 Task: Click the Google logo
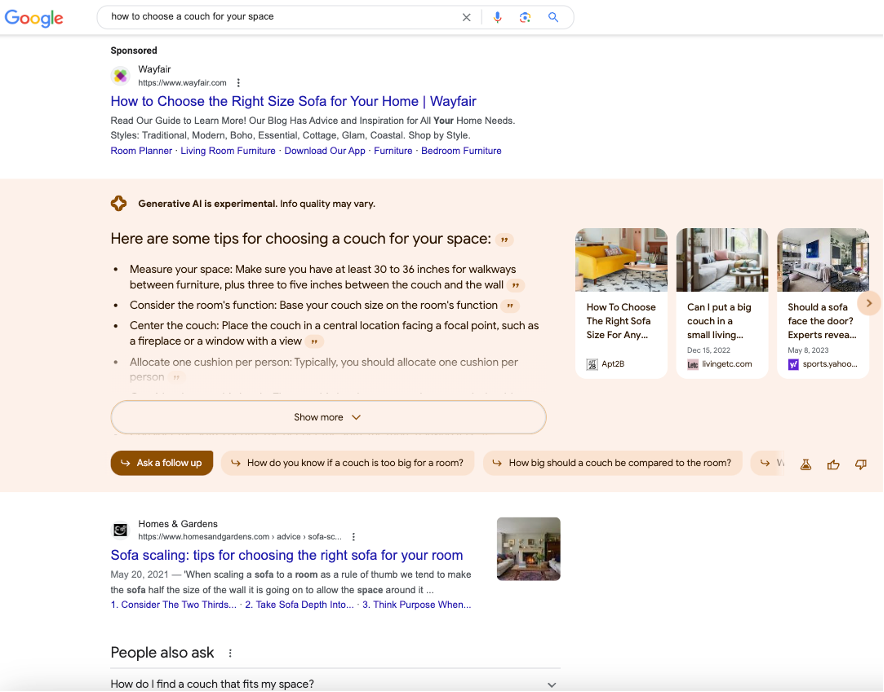coord(34,18)
